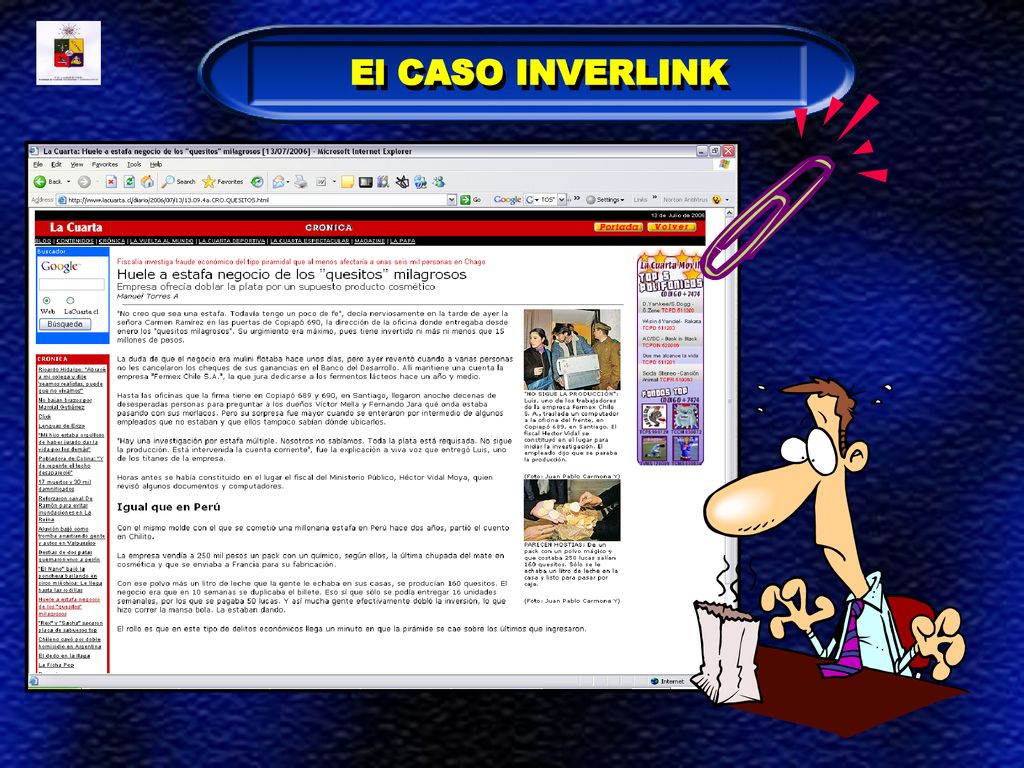Stop loading with the red X icon

(x=111, y=182)
